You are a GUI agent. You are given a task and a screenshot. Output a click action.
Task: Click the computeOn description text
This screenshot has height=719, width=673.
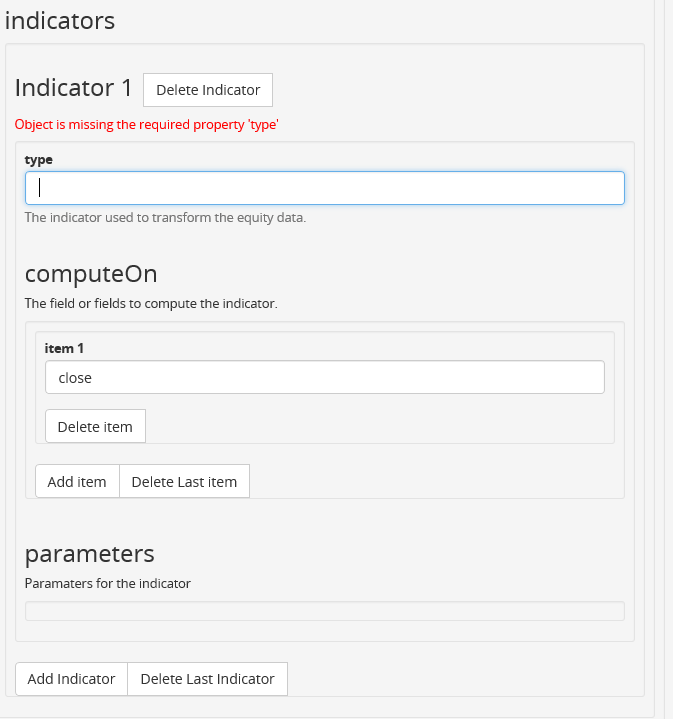coord(151,304)
